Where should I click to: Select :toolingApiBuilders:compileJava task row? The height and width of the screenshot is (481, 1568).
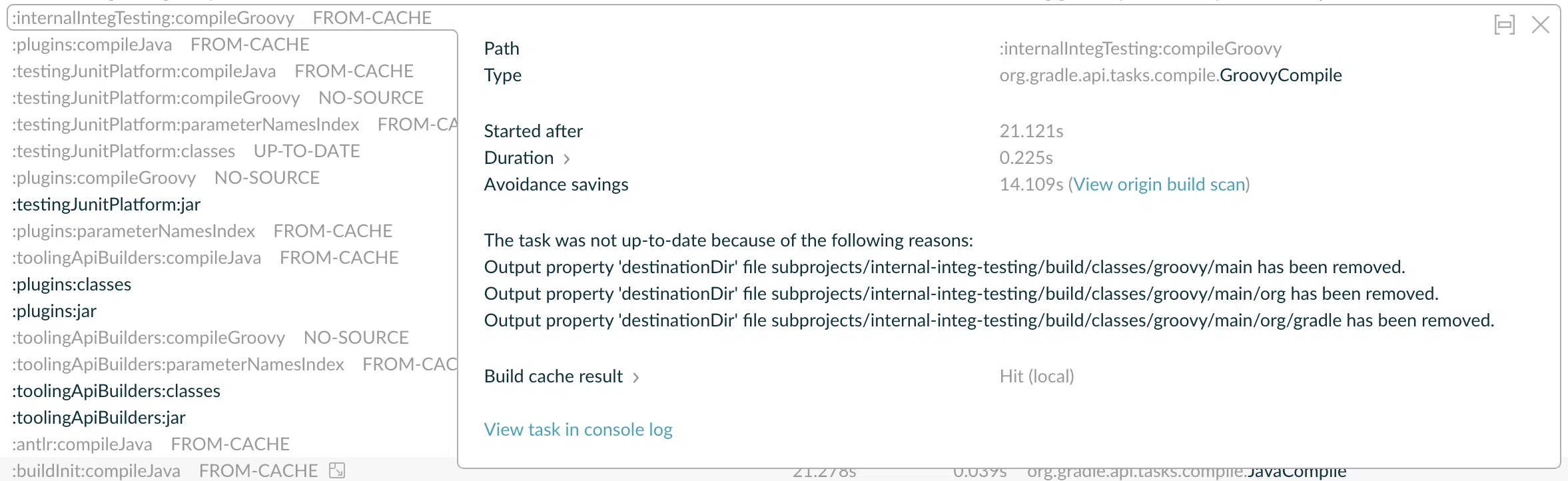click(x=205, y=258)
